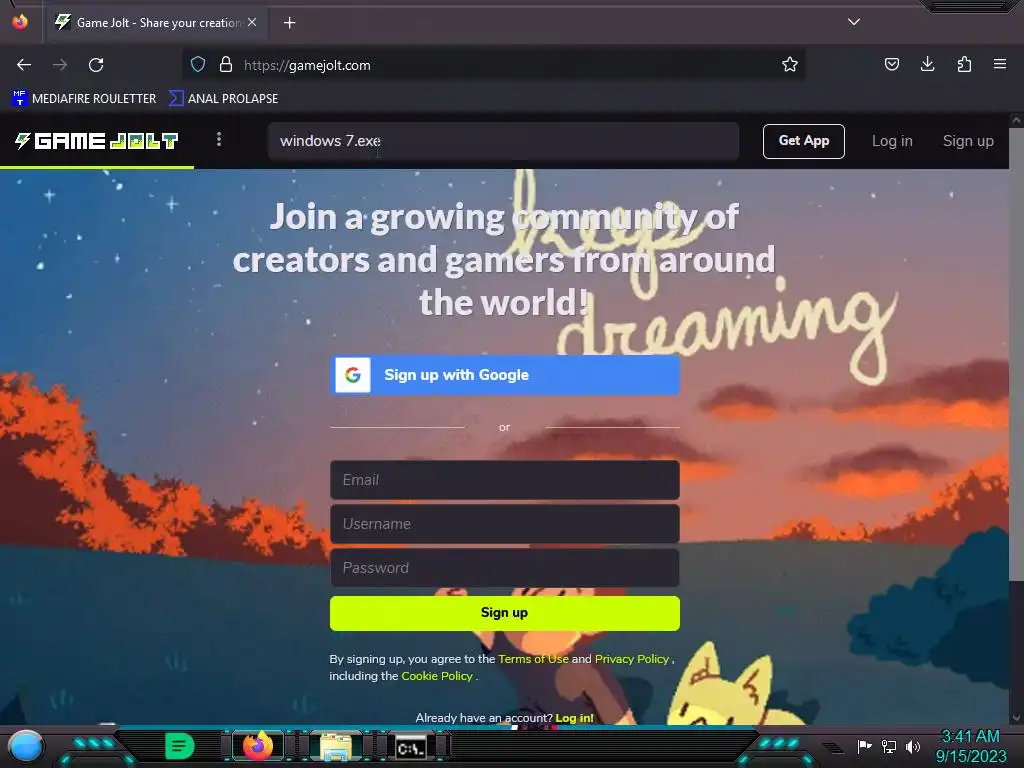
Task: Click the browser Forward arrow
Action: [x=60, y=65]
